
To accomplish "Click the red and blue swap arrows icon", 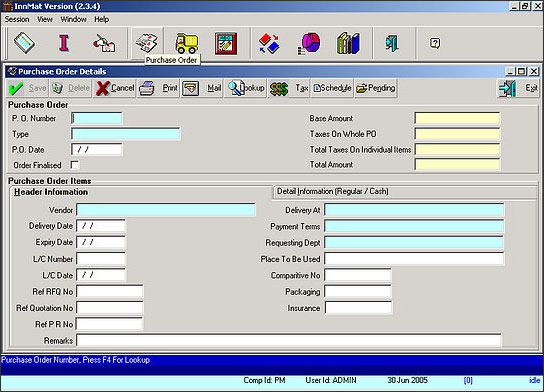I will (x=269, y=44).
